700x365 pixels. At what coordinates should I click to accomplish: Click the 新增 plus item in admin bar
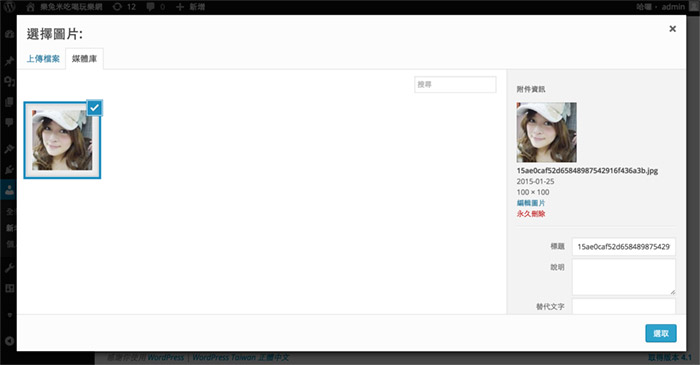click(190, 7)
